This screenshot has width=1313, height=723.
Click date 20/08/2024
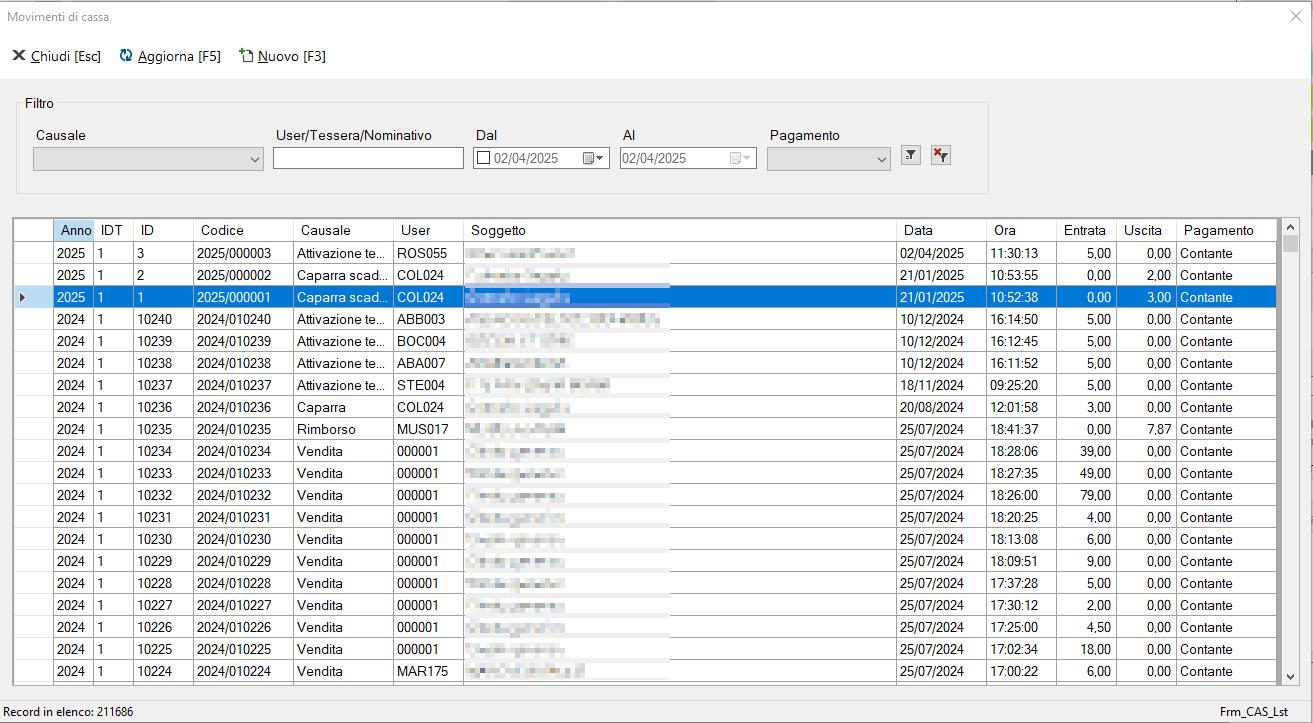click(x=941, y=407)
